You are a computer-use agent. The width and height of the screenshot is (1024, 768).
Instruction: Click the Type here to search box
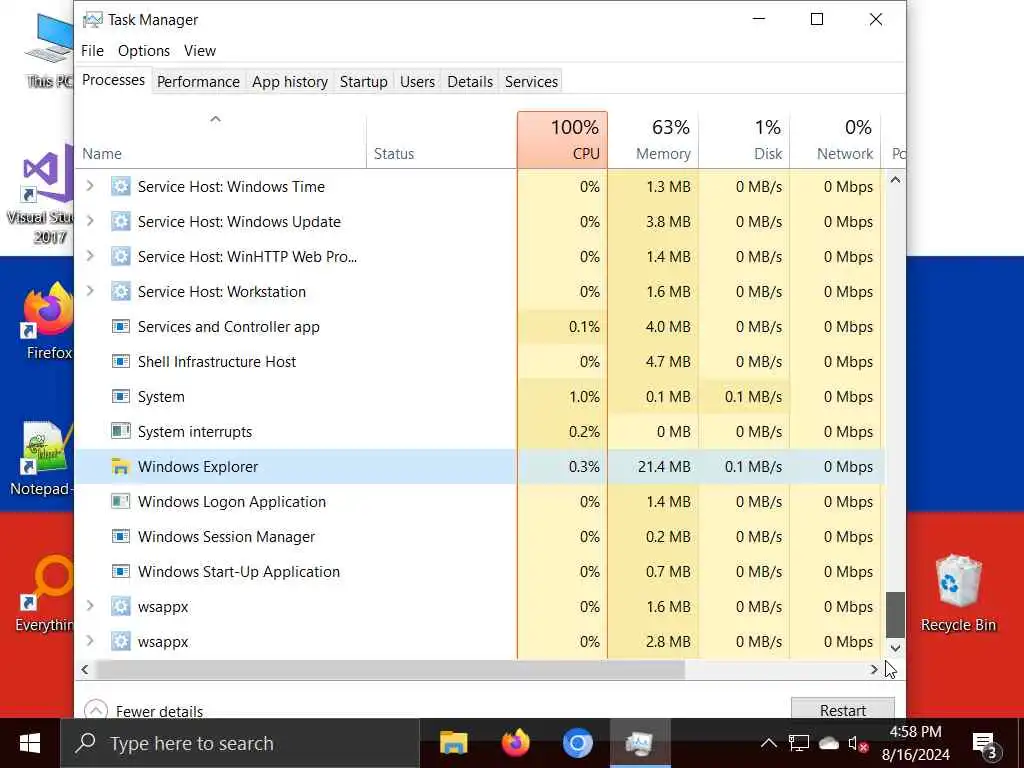click(240, 743)
